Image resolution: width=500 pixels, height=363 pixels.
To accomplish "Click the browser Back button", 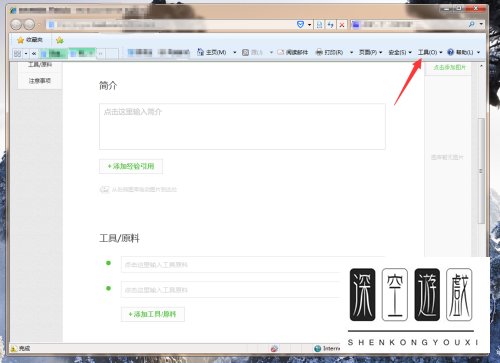I will coord(16,24).
